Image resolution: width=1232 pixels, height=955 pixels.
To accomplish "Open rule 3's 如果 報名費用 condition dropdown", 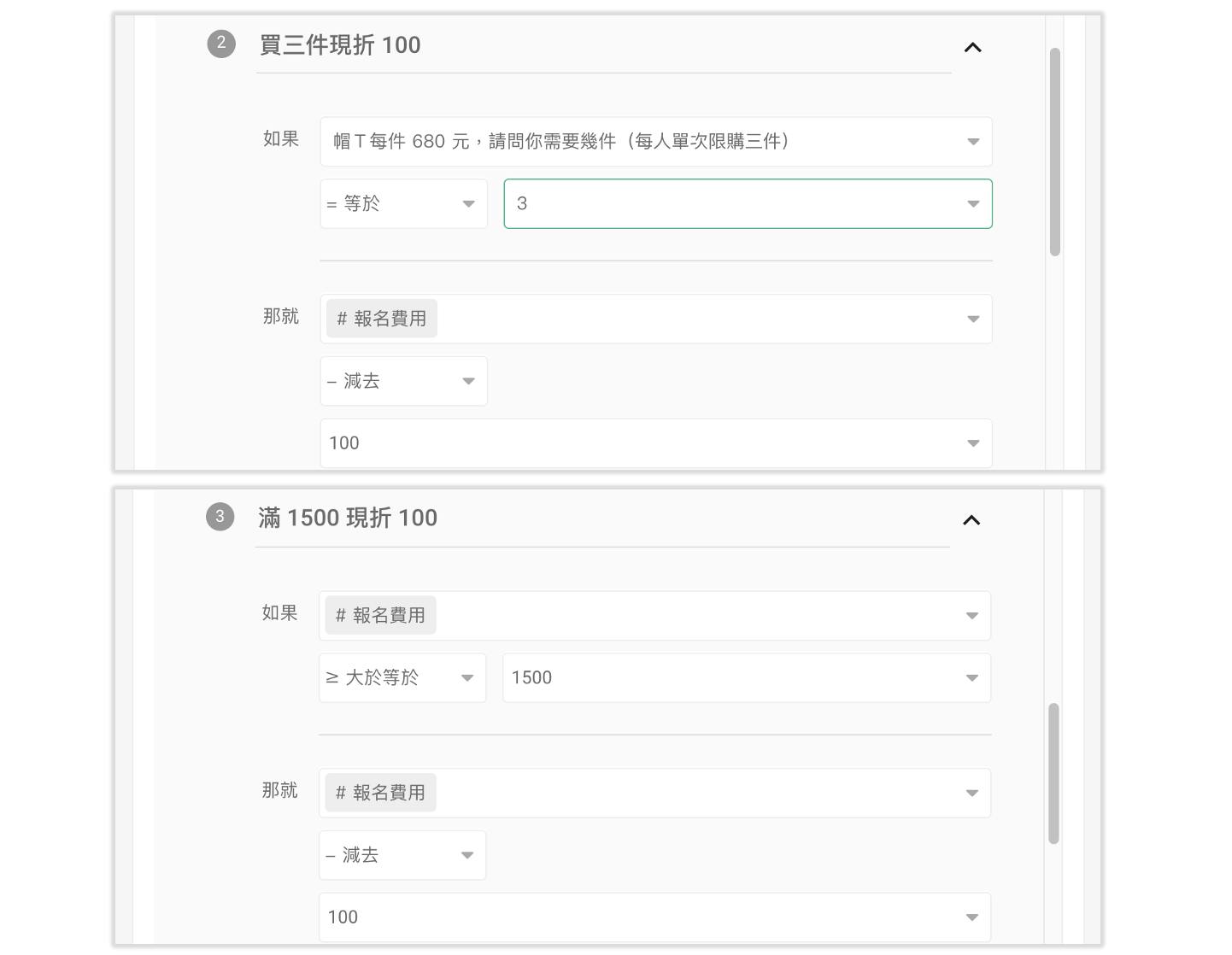I will [x=654, y=616].
